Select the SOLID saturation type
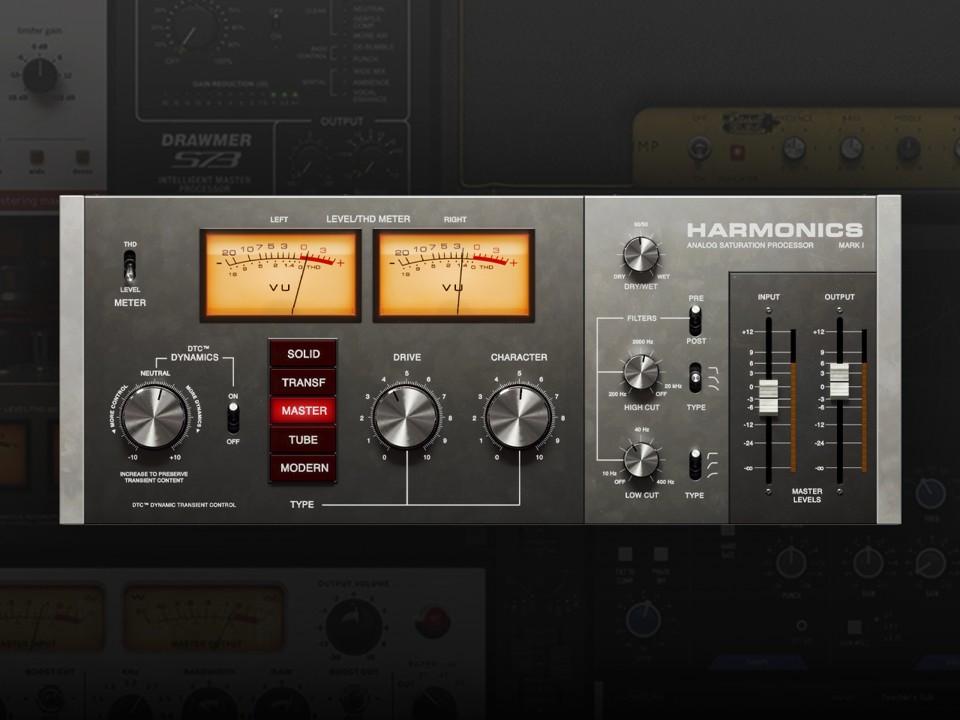 pyautogui.click(x=302, y=353)
